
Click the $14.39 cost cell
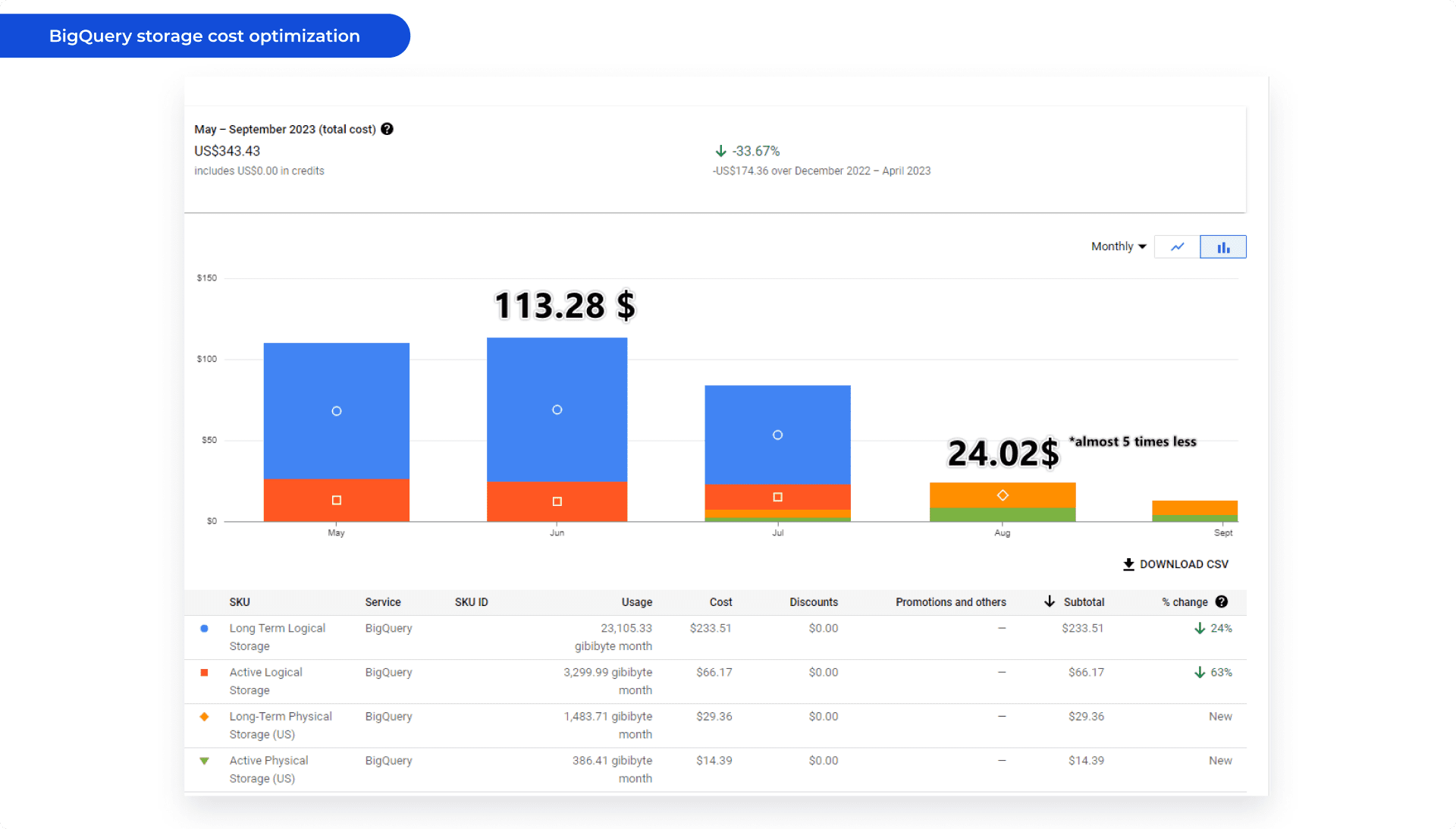pyautogui.click(x=714, y=760)
